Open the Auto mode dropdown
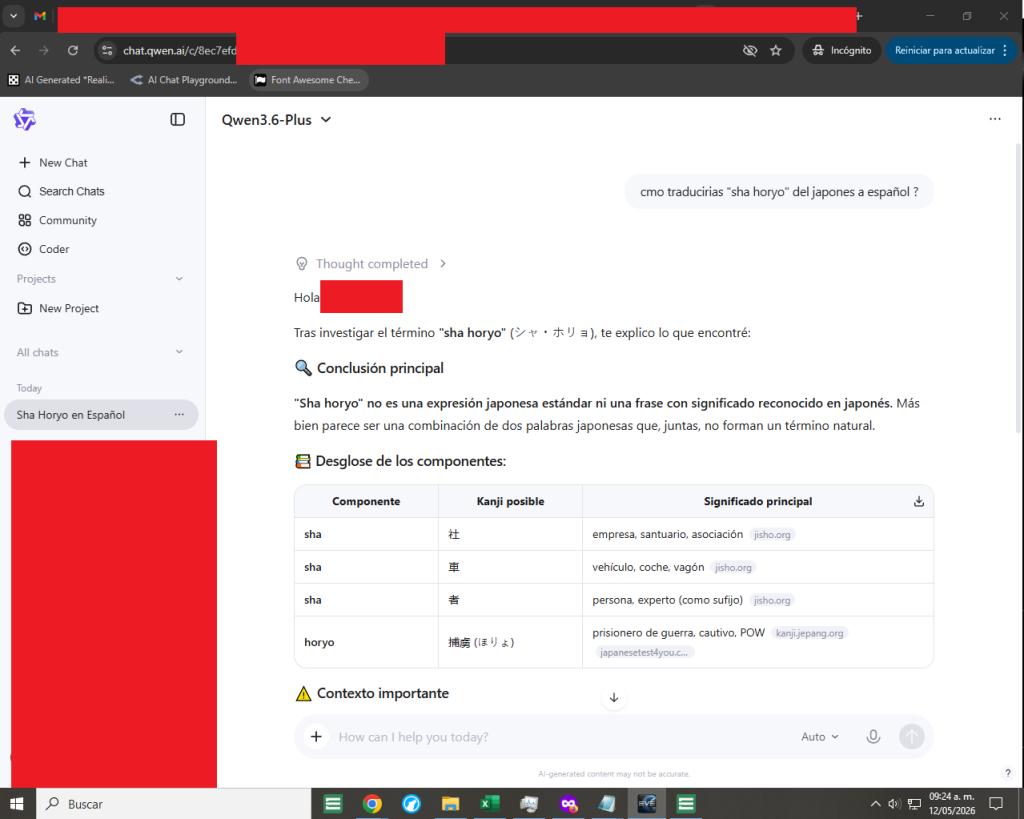This screenshot has height=819, width=1024. click(x=820, y=737)
